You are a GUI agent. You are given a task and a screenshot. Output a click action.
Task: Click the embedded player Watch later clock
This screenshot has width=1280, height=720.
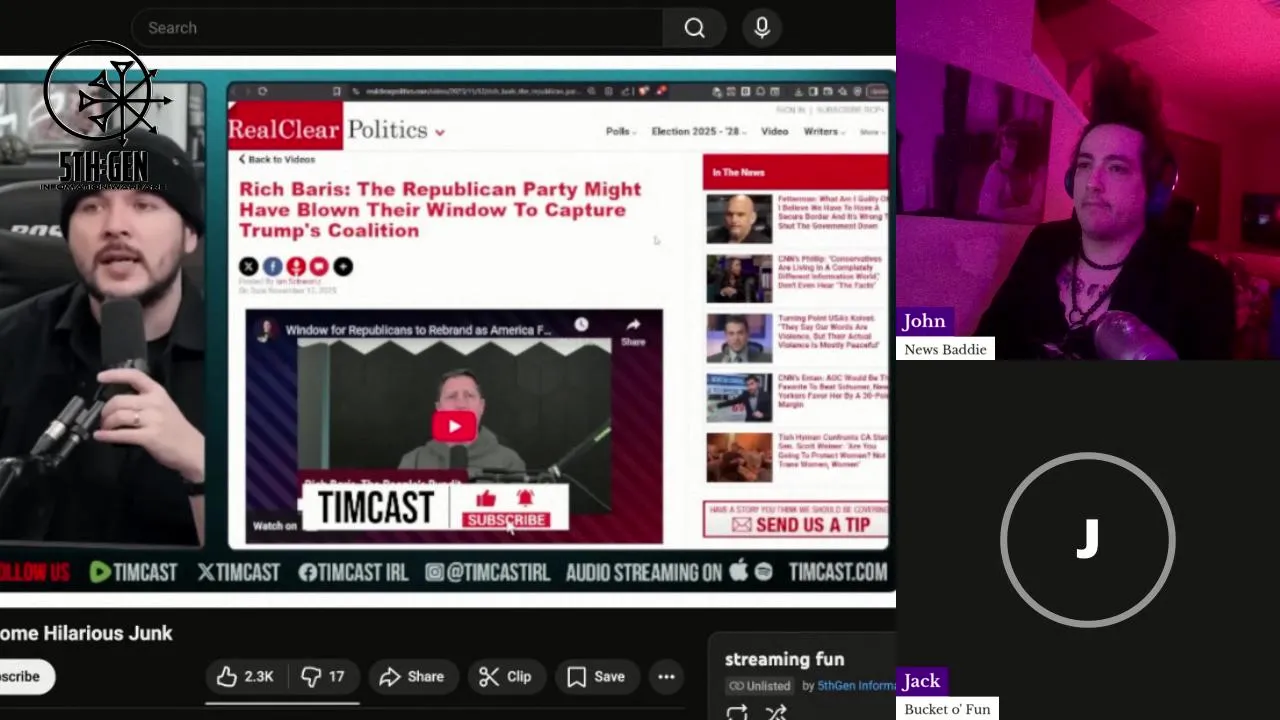(x=581, y=325)
